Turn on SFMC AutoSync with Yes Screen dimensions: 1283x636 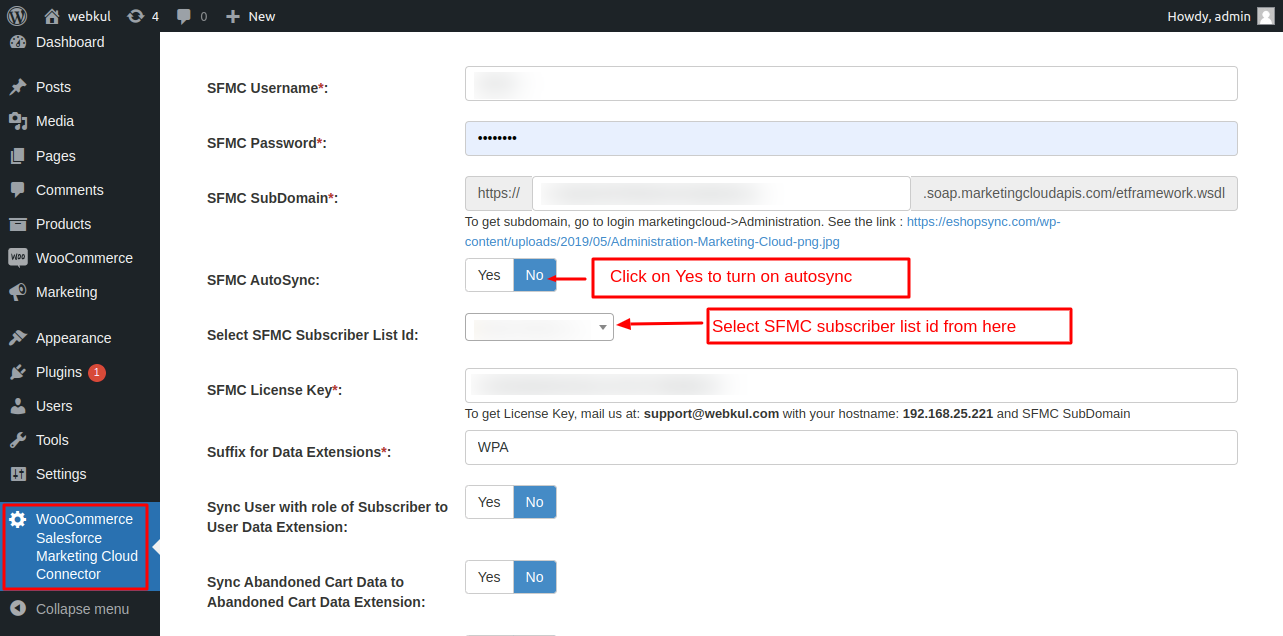[489, 275]
